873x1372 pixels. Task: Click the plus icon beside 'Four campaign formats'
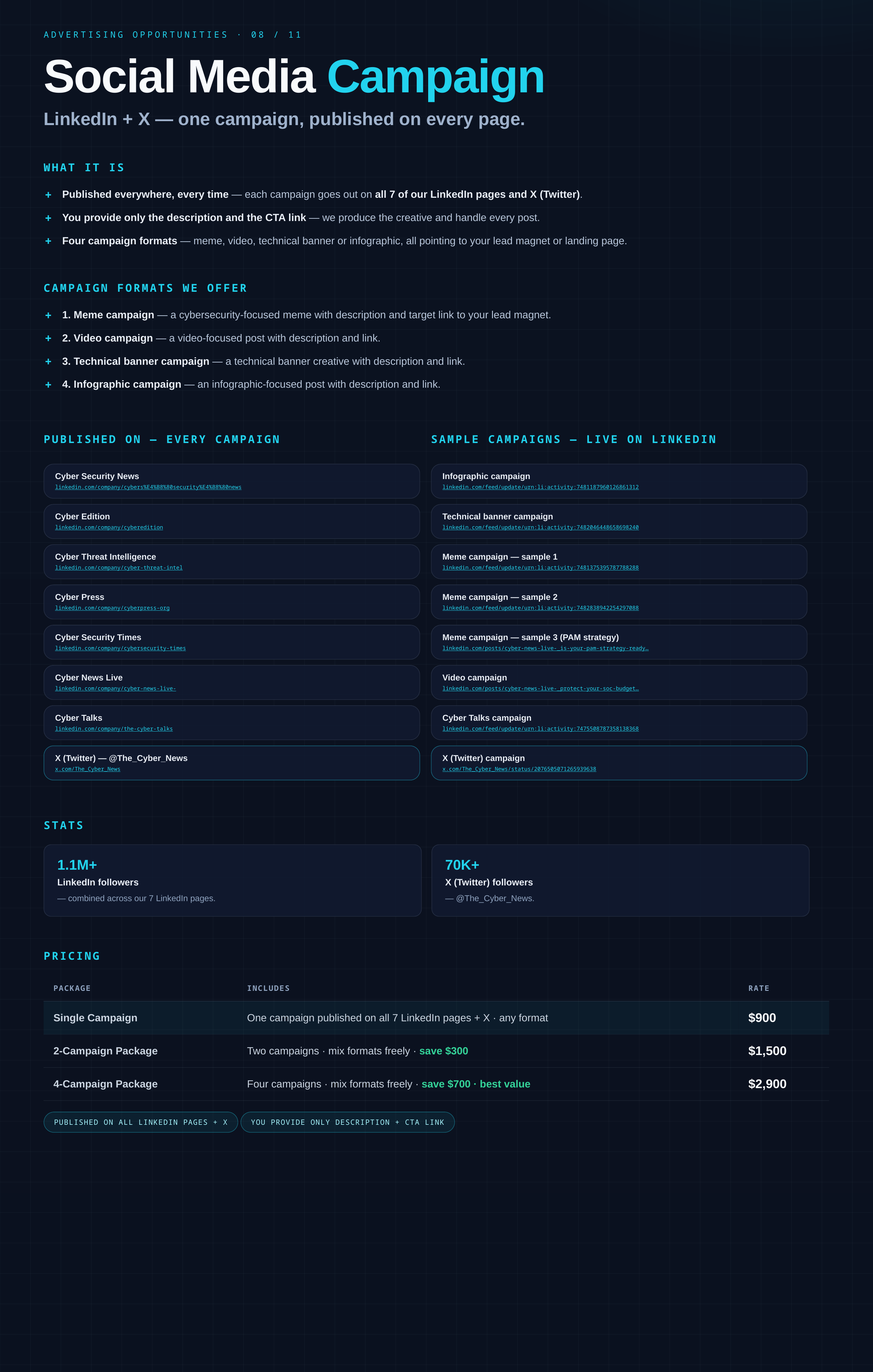[48, 241]
